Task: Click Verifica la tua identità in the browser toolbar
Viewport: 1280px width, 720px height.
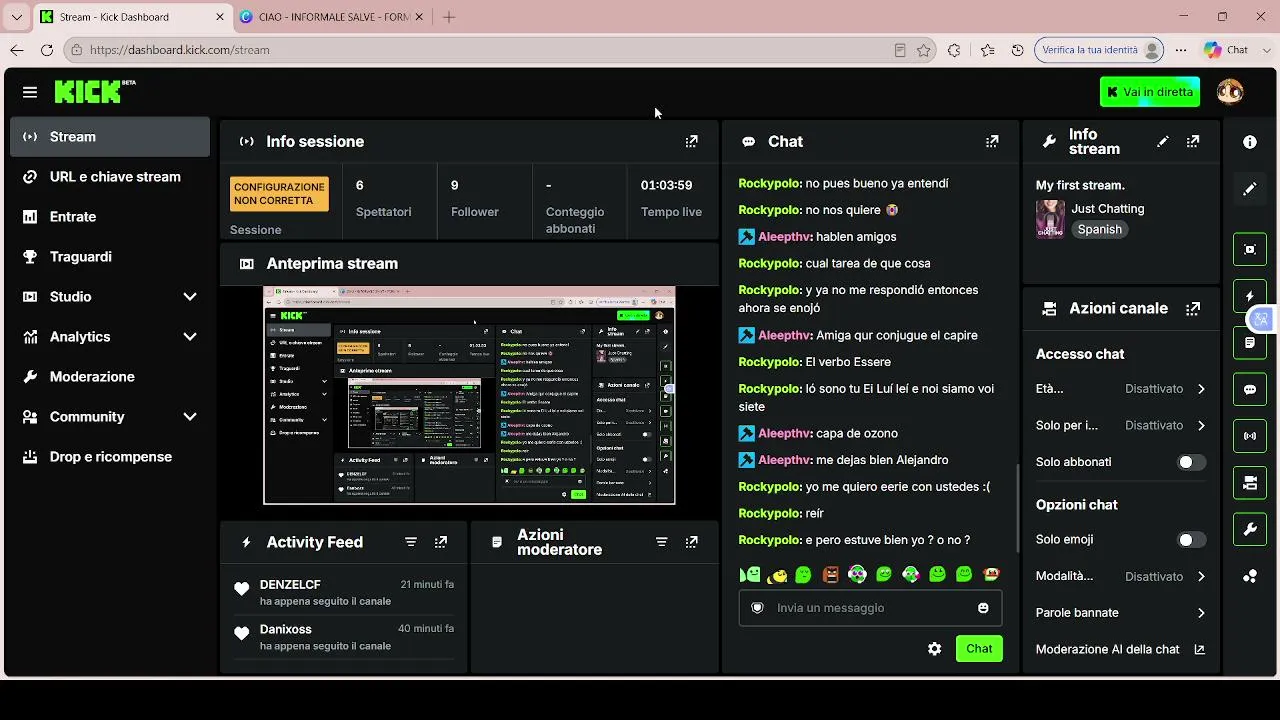Action: pos(1099,50)
